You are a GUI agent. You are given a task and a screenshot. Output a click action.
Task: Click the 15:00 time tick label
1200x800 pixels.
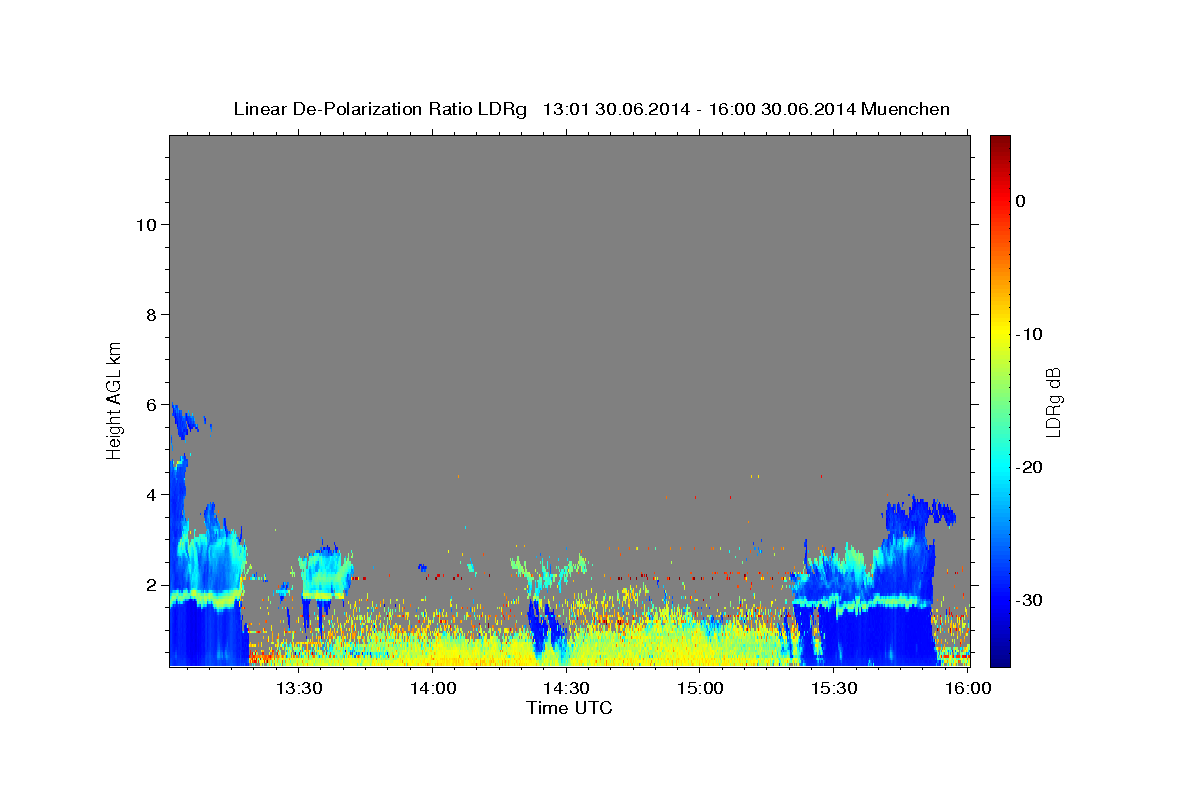pos(701,688)
